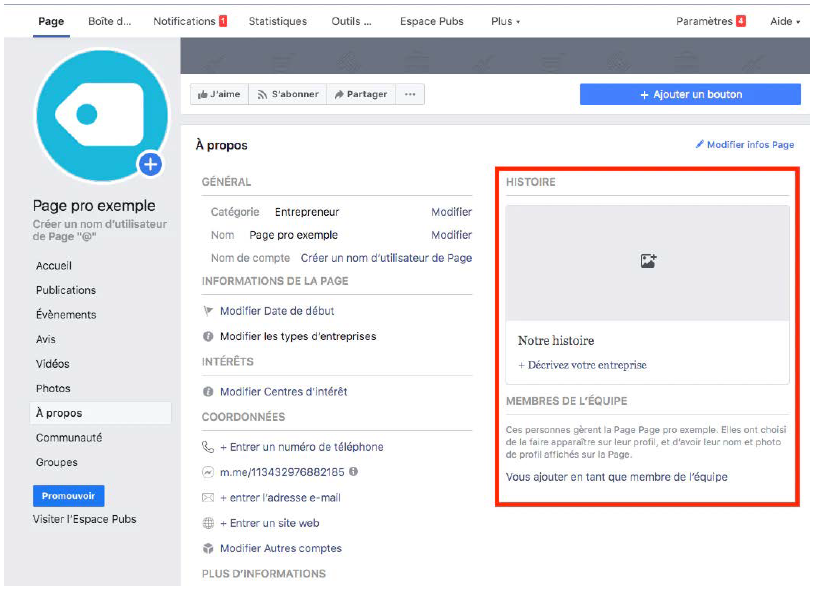This screenshot has width=817, height=589.
Task: Click Entrer un numéro de téléphone
Action: tap(302, 447)
